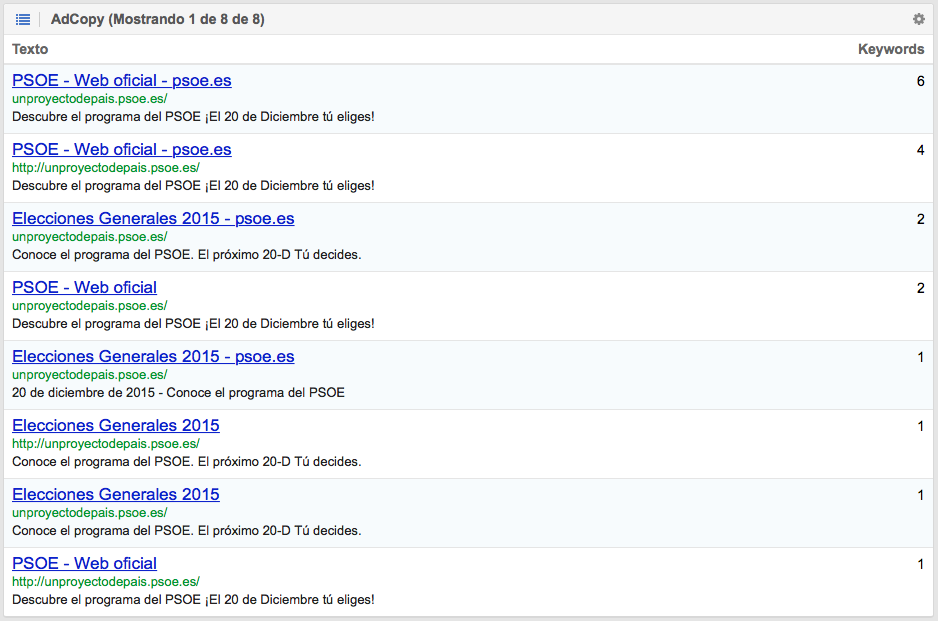Open 'PSOE - Web oficial' title with 2 keywords
The image size is (938, 621).
point(84,288)
